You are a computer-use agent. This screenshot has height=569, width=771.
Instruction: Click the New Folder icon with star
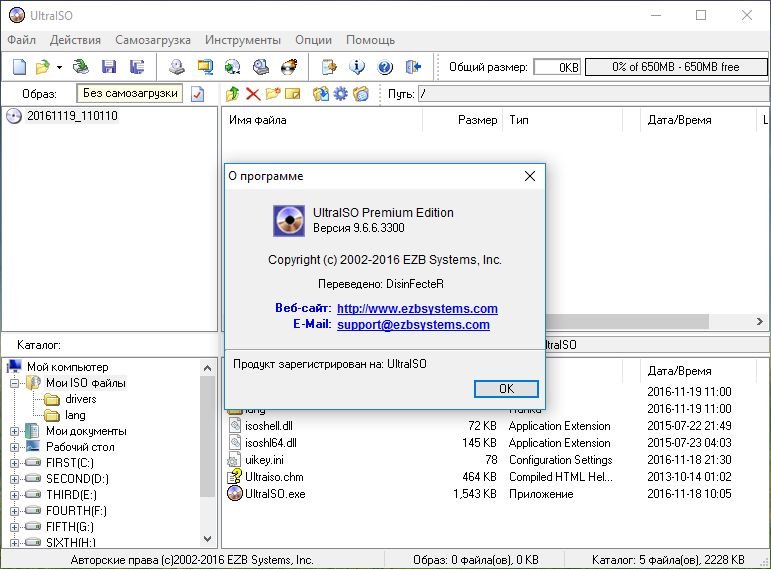(x=273, y=93)
